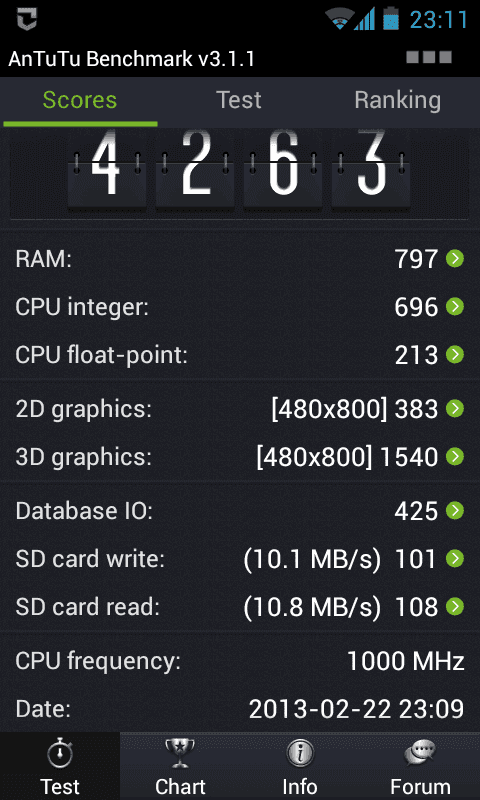Viewport: 480px width, 800px height.
Task: Tap the Wi-Fi signal icon in status bar
Action: (339, 19)
